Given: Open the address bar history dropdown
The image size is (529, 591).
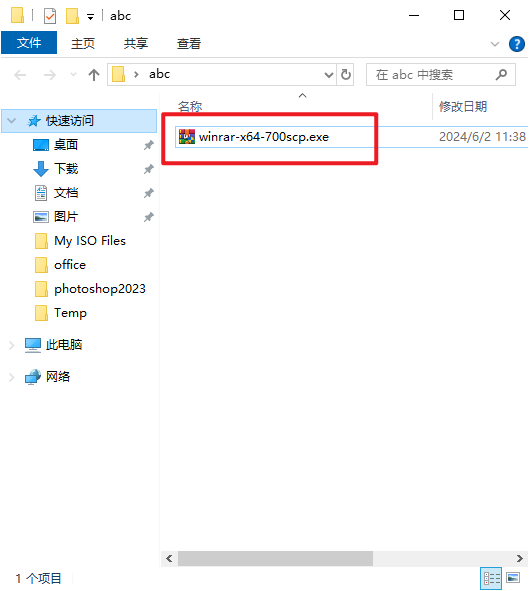Looking at the screenshot, I should point(329,75).
